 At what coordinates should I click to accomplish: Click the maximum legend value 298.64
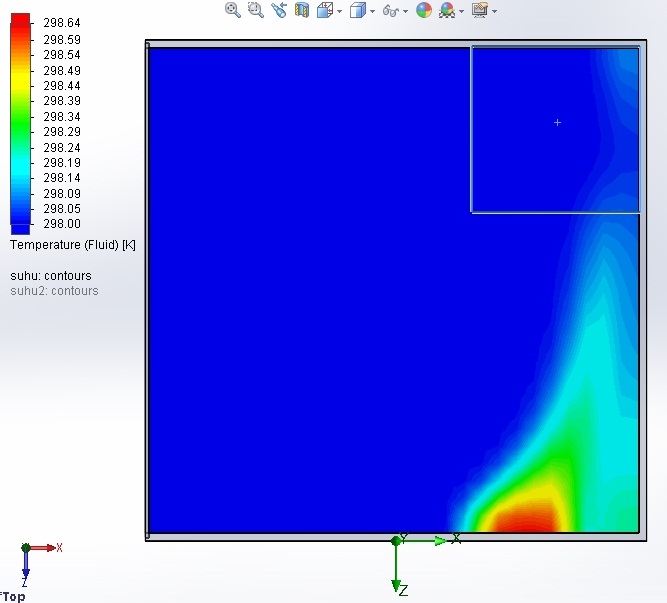tap(62, 23)
